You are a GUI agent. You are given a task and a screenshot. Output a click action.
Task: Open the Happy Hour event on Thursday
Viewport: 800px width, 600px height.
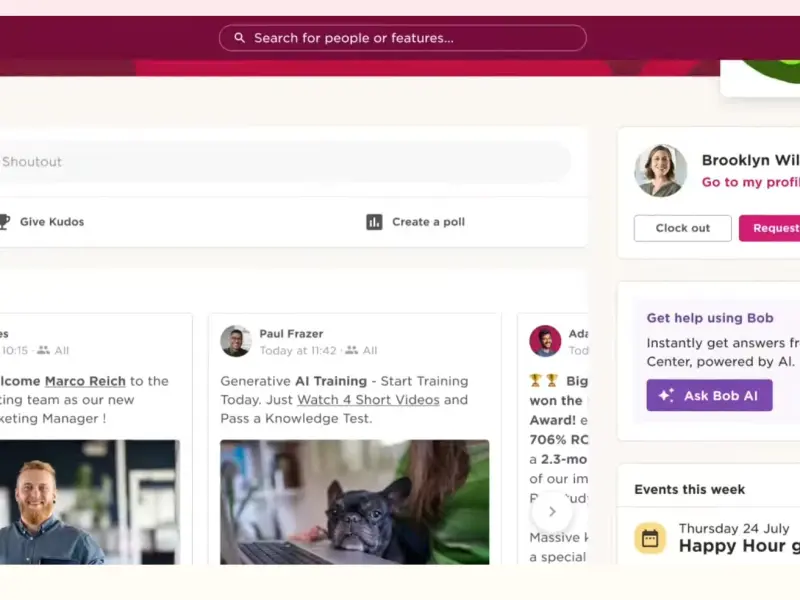coord(738,546)
